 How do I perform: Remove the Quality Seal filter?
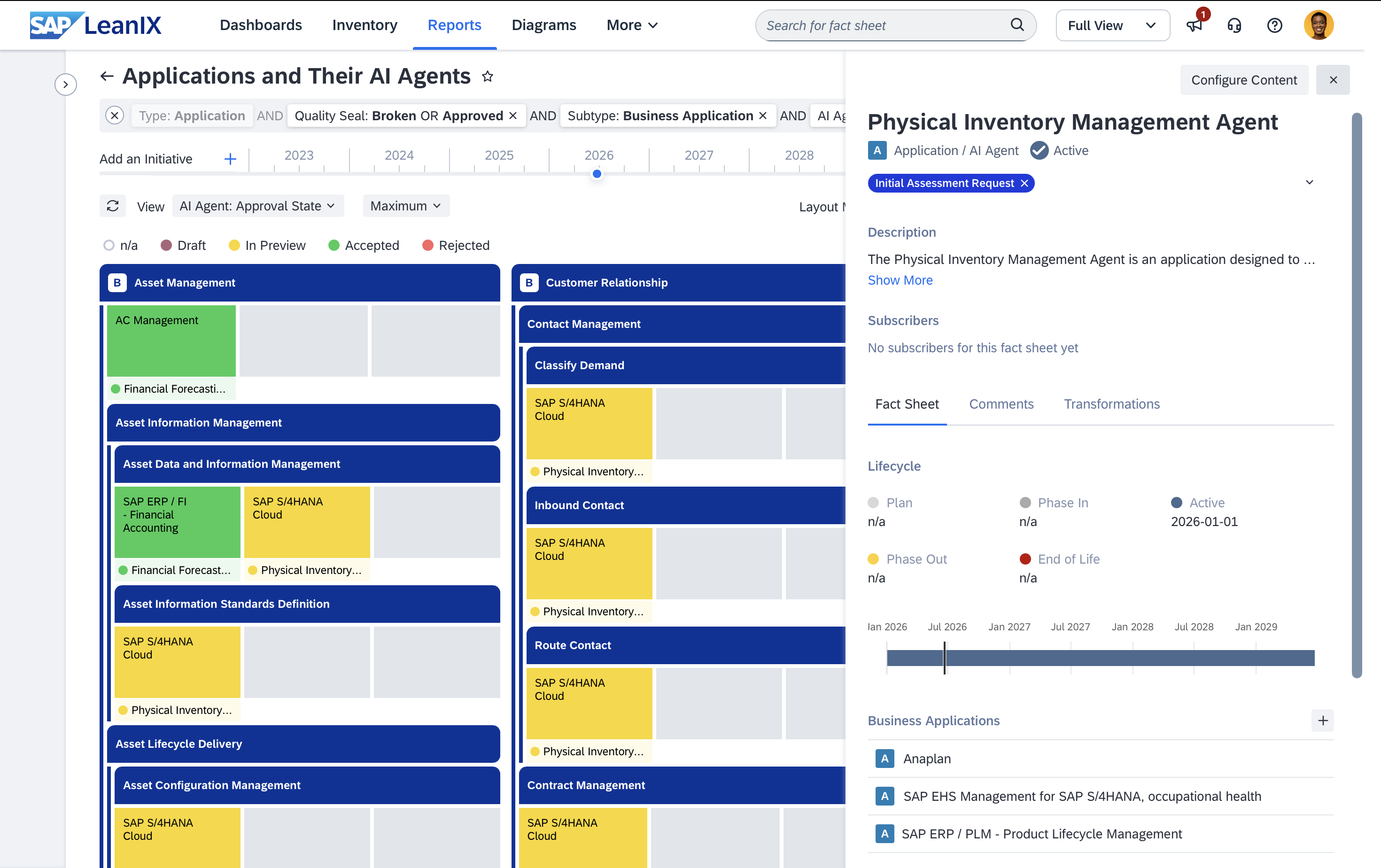point(513,116)
